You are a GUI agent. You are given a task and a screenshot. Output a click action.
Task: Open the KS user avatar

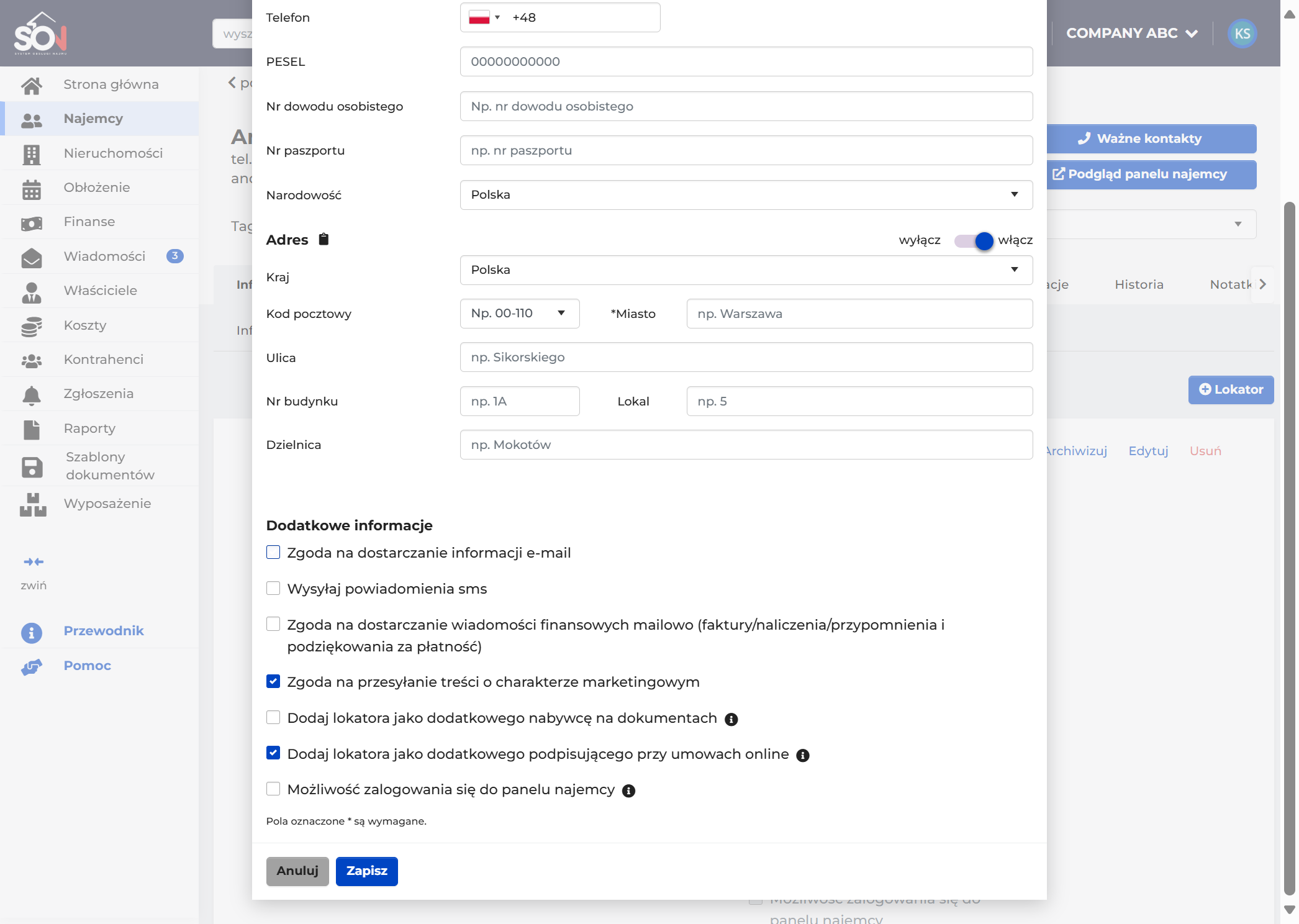pyautogui.click(x=1242, y=34)
